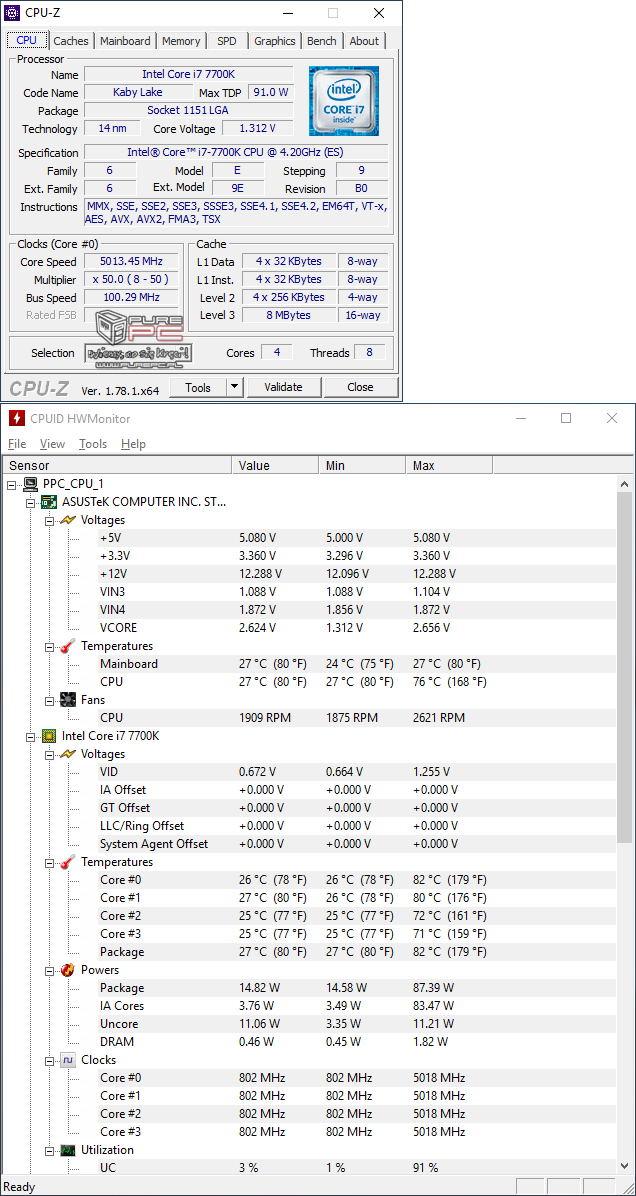Switch to the Graphics tab
The image size is (636, 1196).
(275, 41)
